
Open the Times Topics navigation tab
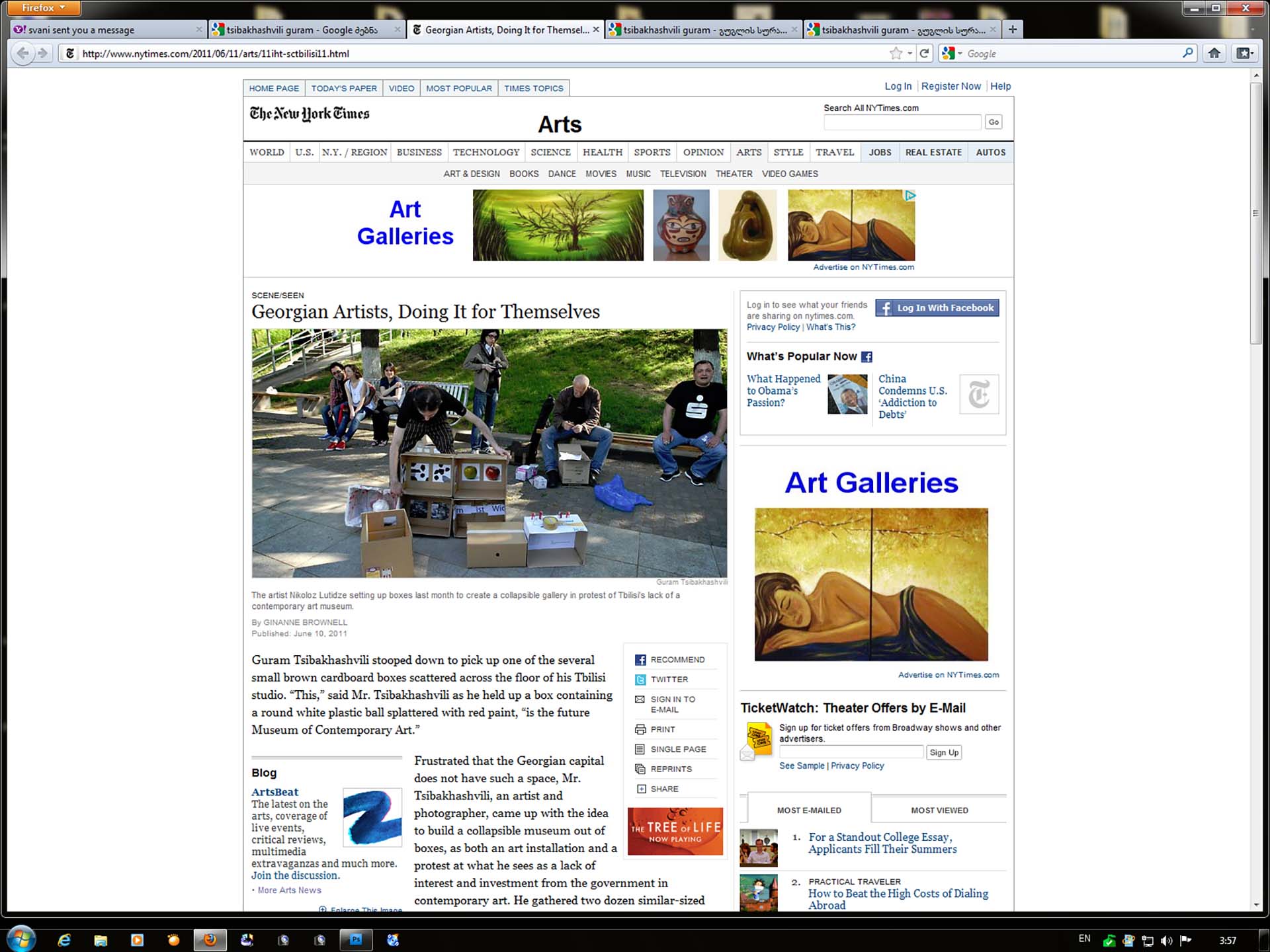534,89
